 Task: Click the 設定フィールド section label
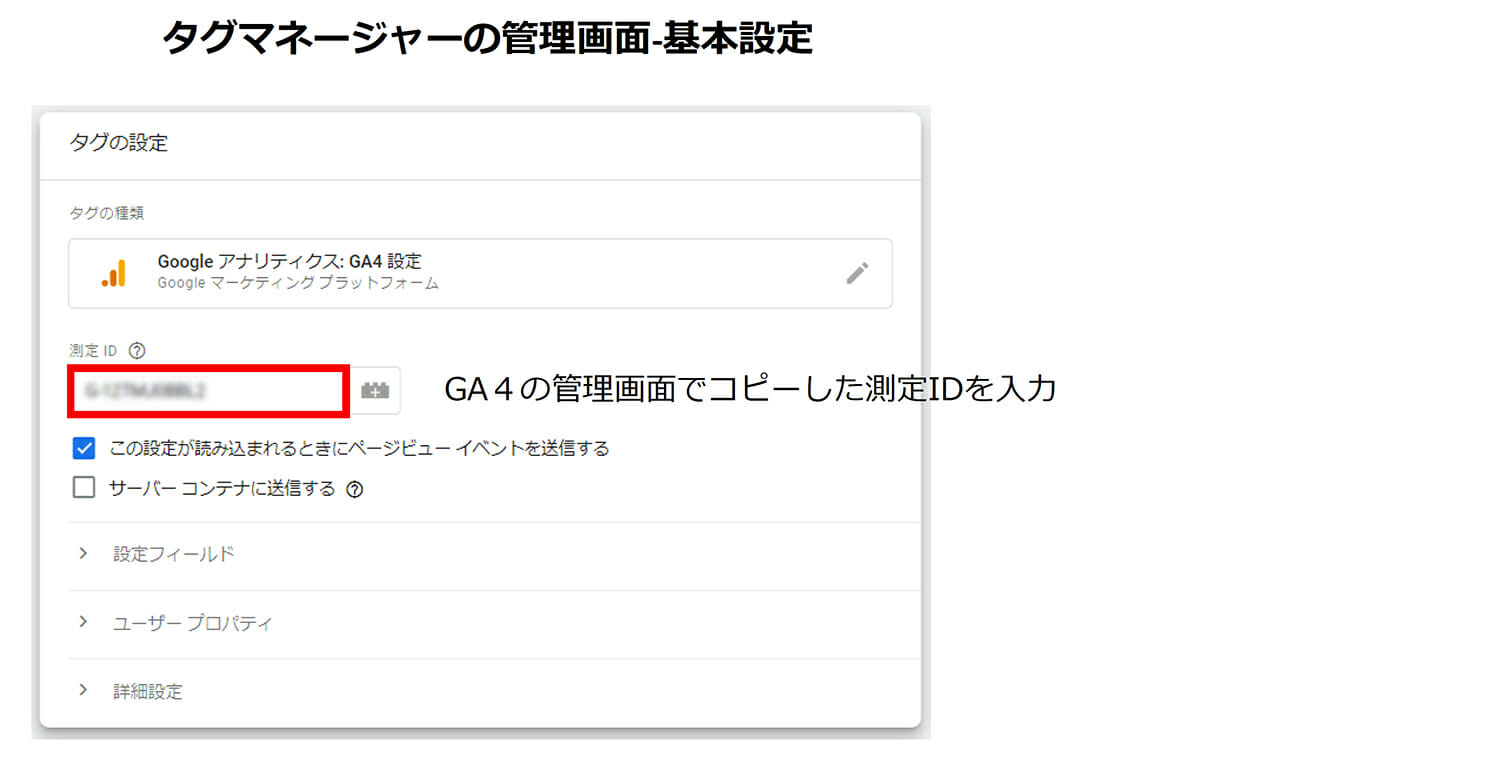click(174, 554)
